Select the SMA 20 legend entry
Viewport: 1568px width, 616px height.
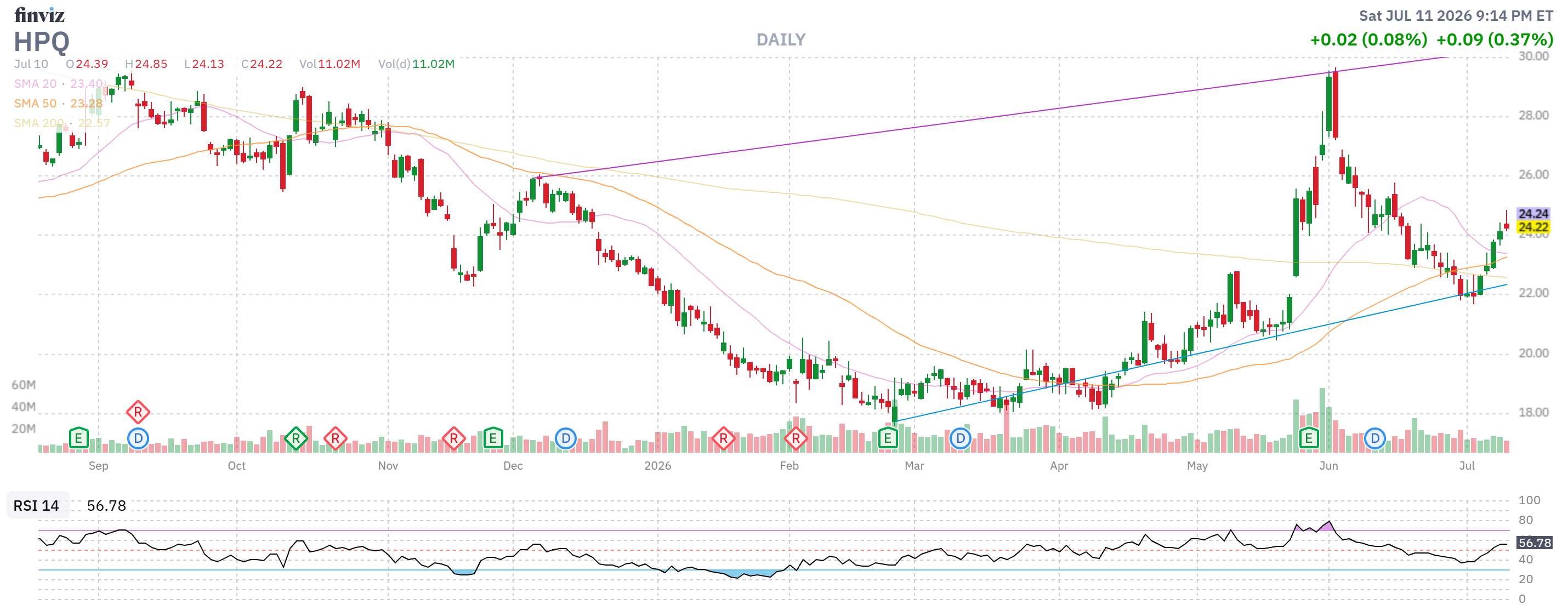pos(59,83)
